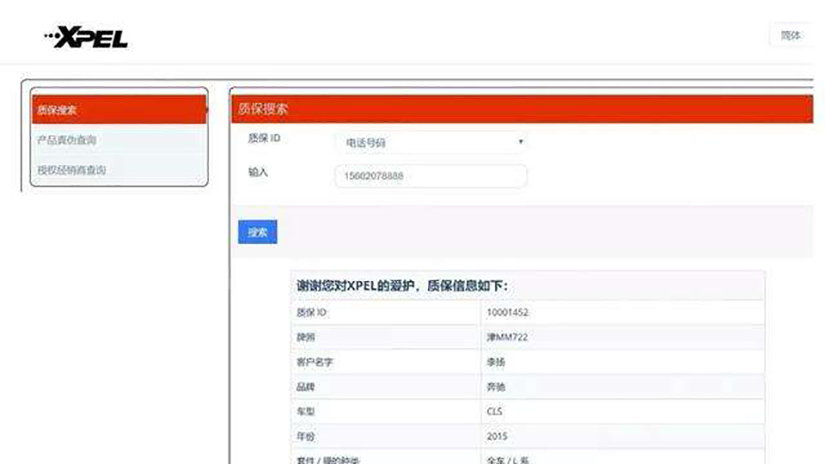The image size is (825, 464).
Task: Select car model value CLS
Action: [494, 411]
